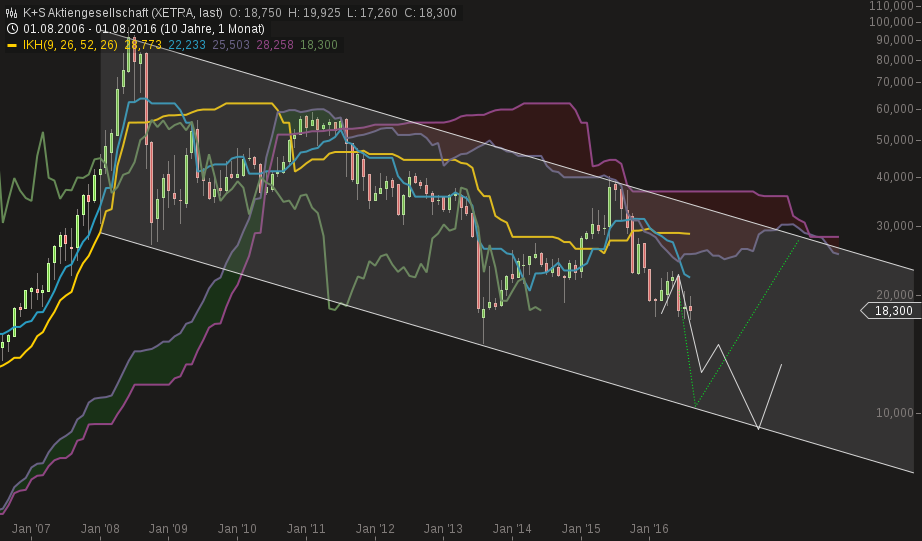The height and width of the screenshot is (541, 922).
Task: Click the Jan '12 time axis label
Action: pos(375,529)
